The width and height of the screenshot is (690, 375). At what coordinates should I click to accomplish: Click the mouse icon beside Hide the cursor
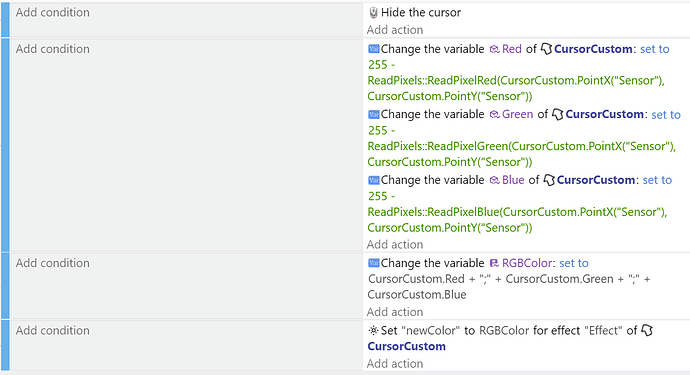373,13
